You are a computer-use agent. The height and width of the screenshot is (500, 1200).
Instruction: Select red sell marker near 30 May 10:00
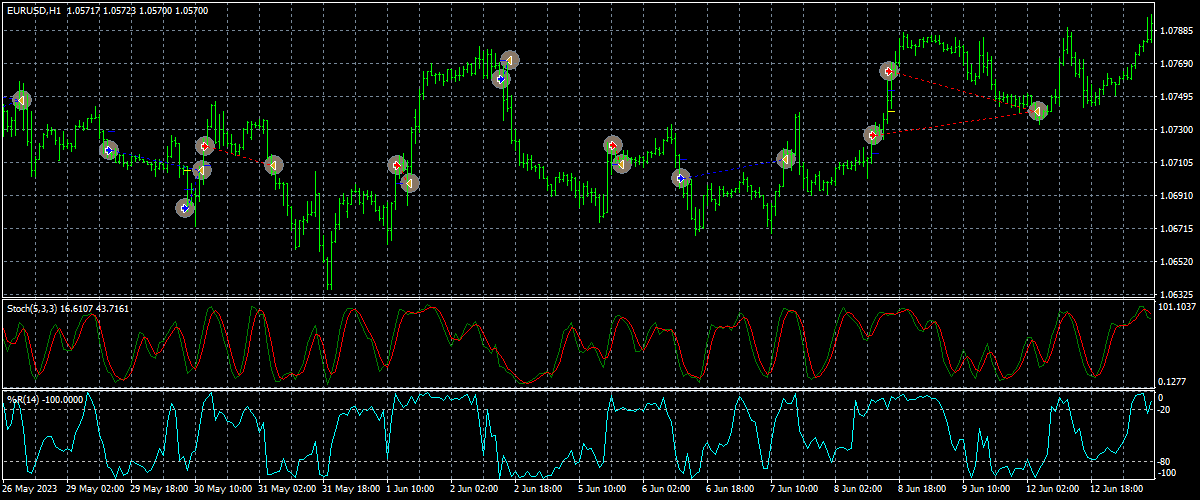tap(205, 146)
